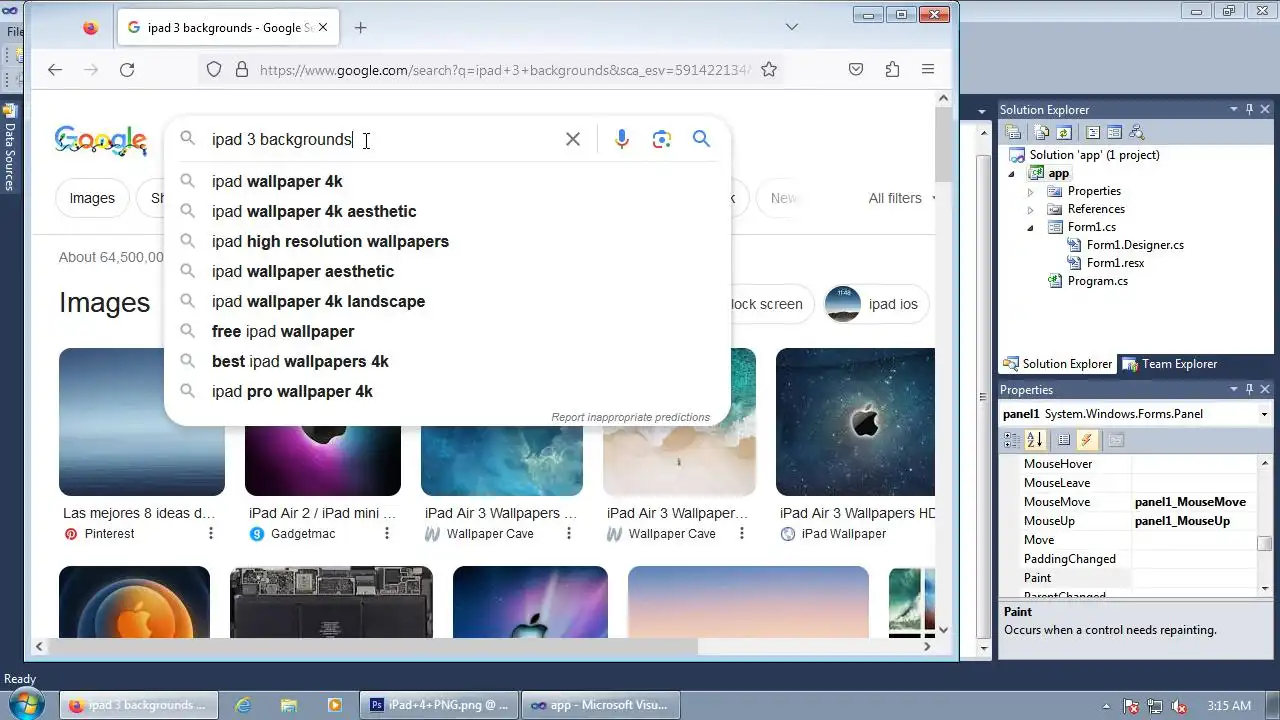This screenshot has width=1280, height=720.
Task: Show the Firefox list all tabs arrow
Action: pos(791,27)
